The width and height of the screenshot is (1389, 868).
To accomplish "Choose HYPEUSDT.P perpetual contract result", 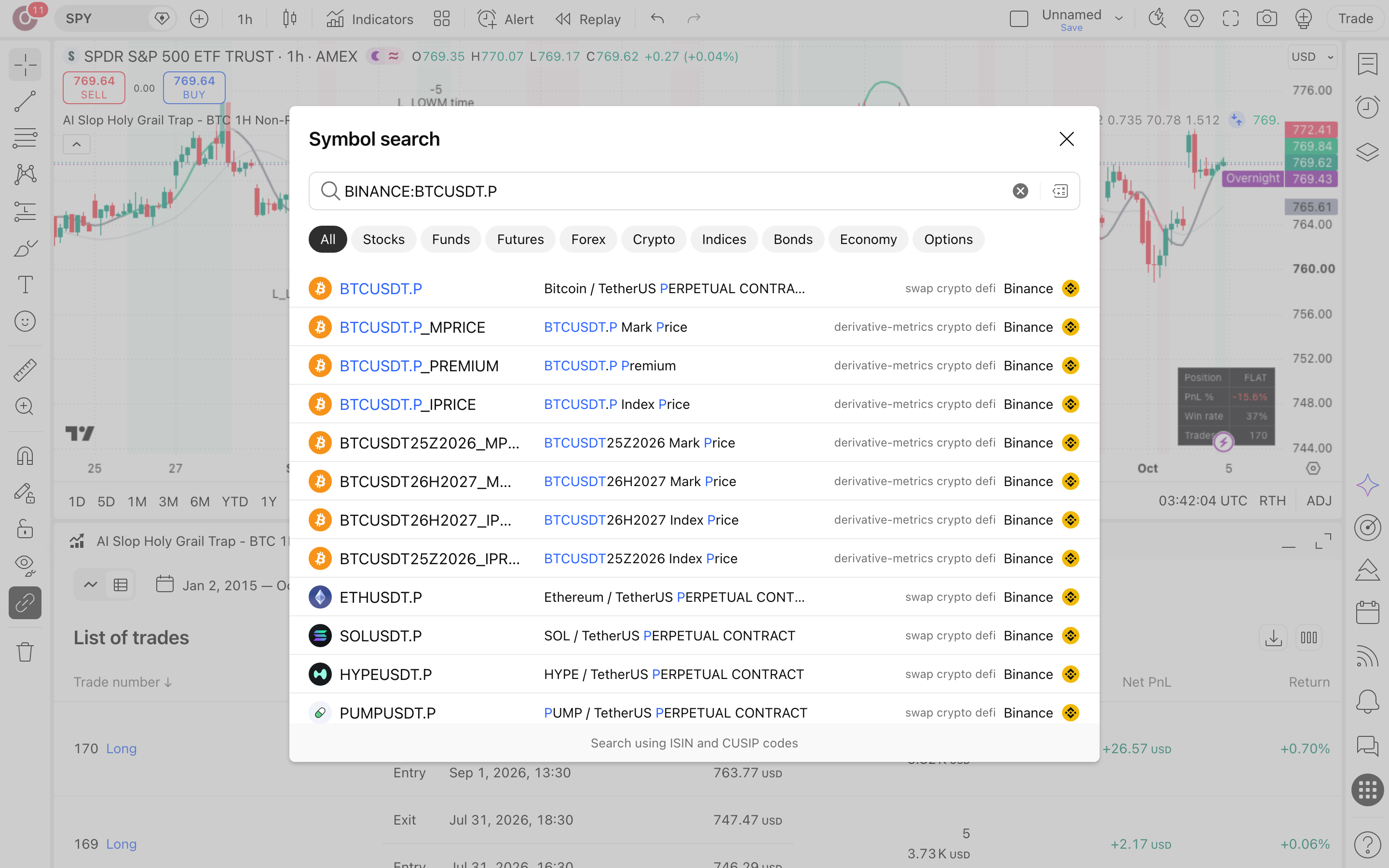I will [x=694, y=674].
